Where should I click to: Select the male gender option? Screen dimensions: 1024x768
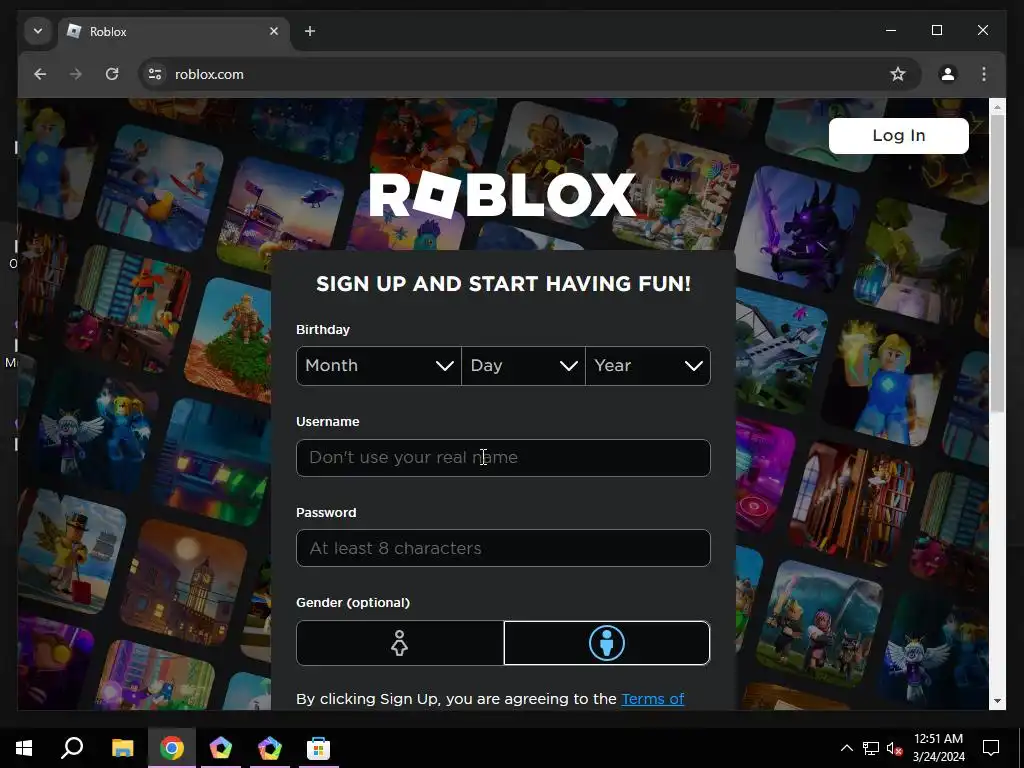607,643
